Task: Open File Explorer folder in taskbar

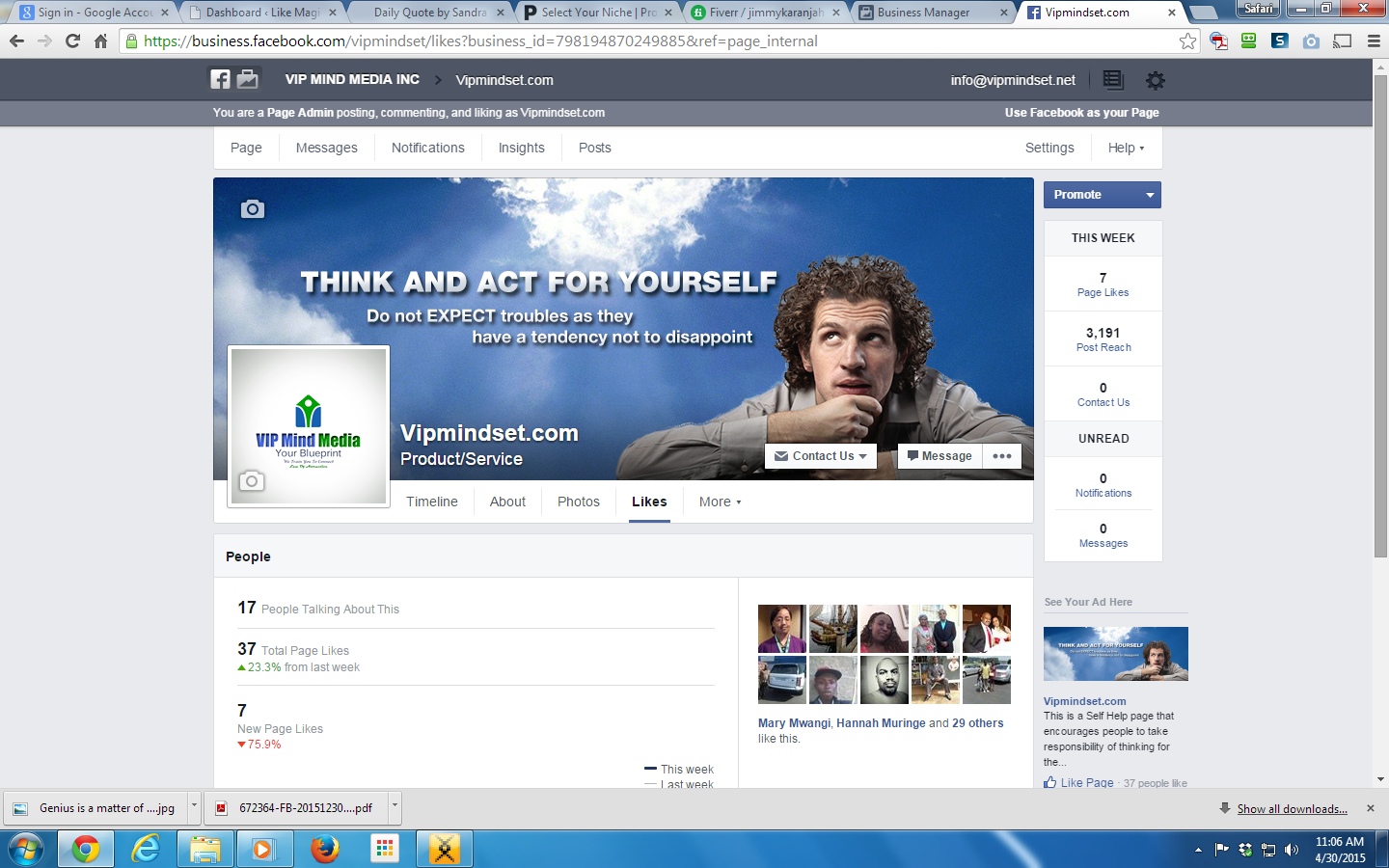Action: 205,850
